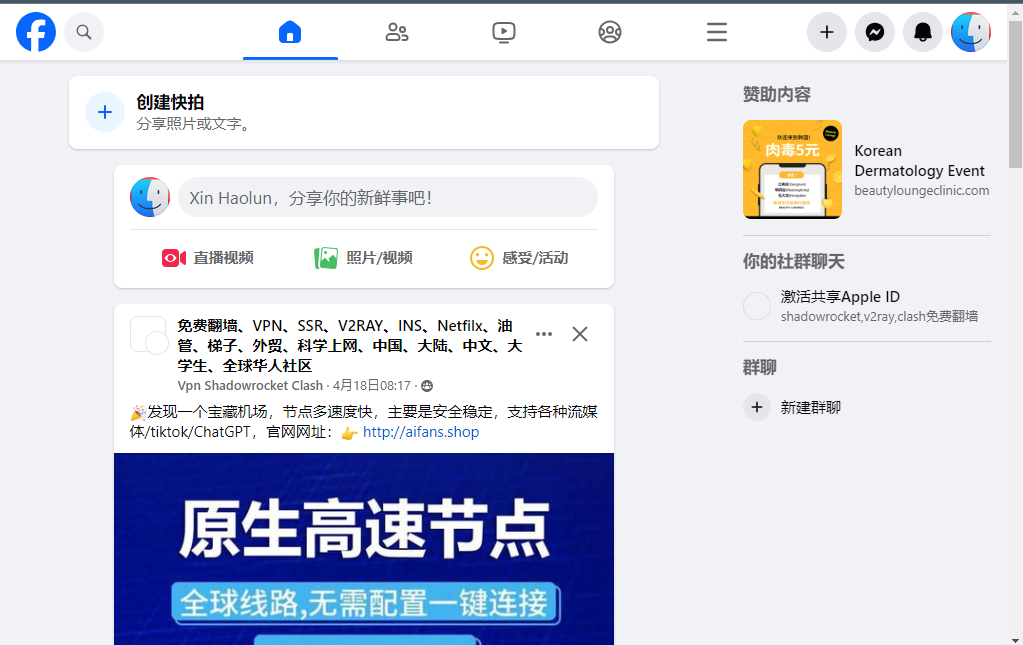Open the account profile avatar in header
The height and width of the screenshot is (645, 1023).
(971, 32)
